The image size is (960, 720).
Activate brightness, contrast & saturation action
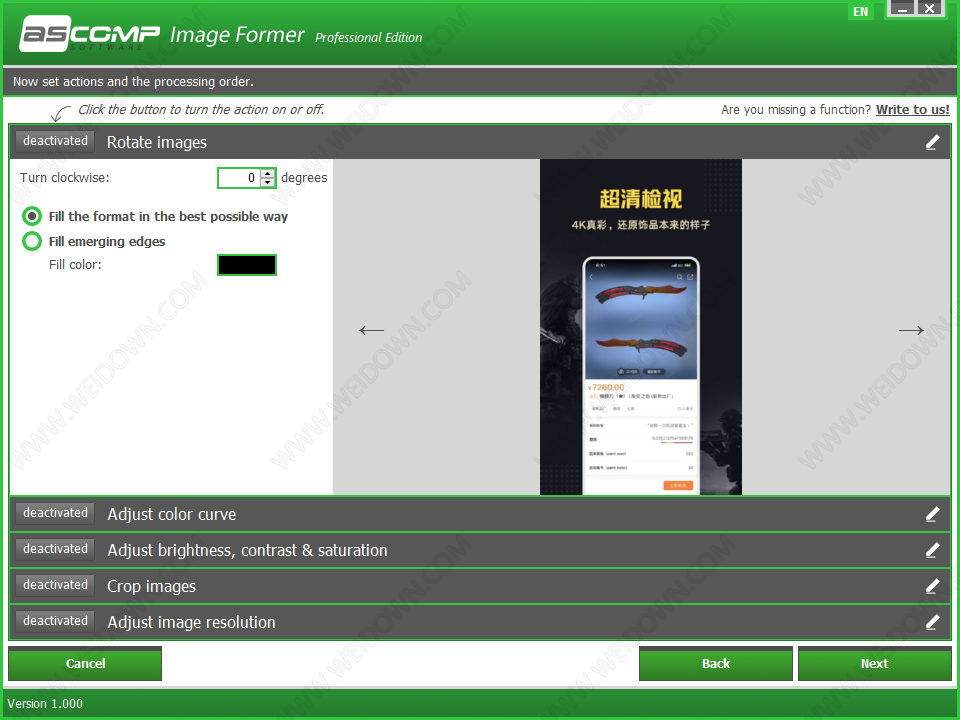55,549
